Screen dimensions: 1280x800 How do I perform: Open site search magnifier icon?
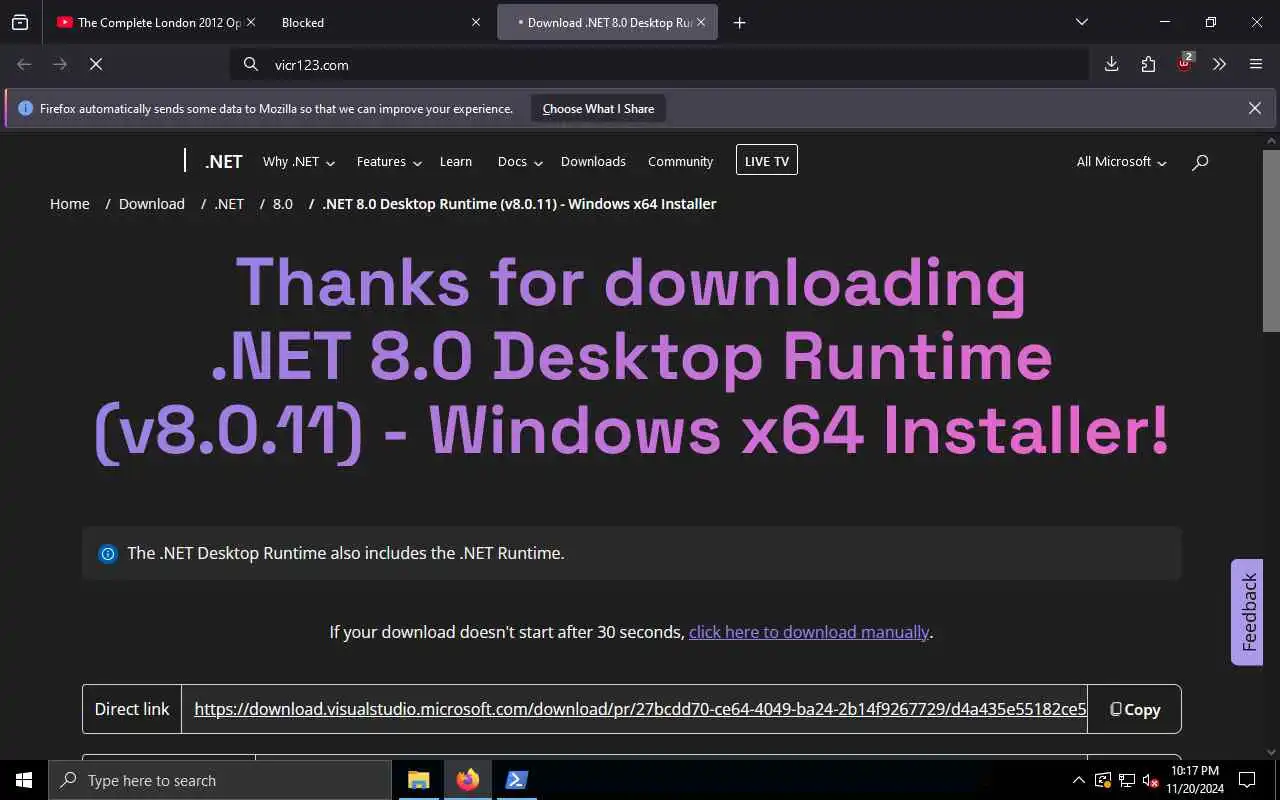(1200, 161)
